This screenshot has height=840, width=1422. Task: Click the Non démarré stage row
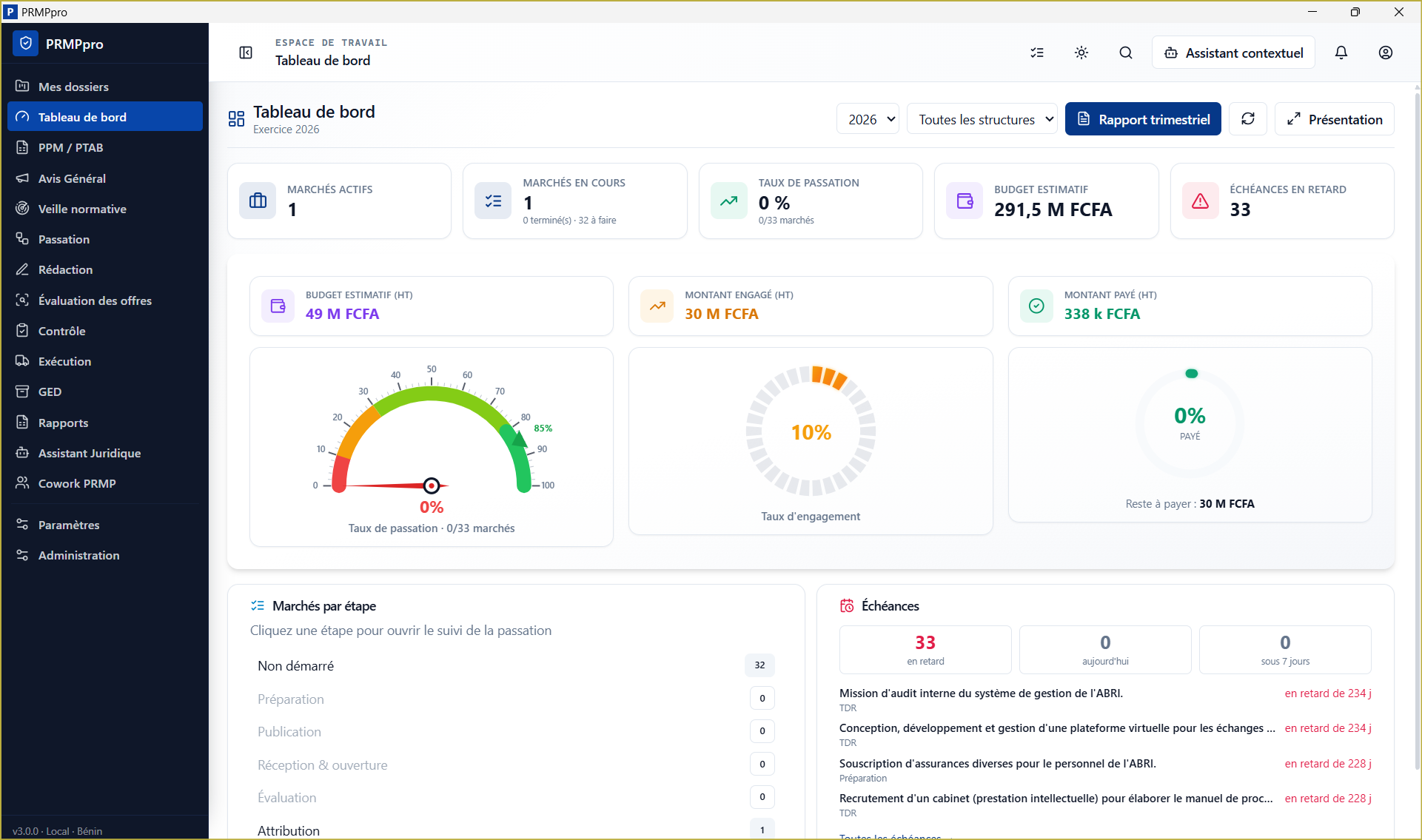coord(516,665)
